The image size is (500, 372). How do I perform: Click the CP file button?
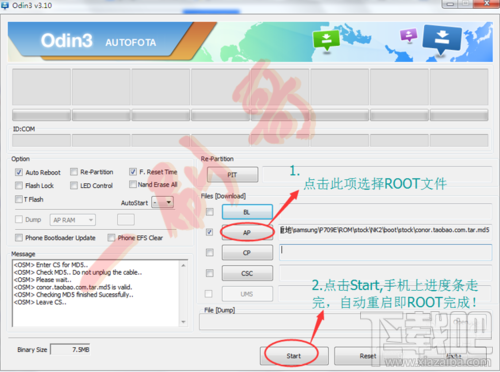pos(247,253)
